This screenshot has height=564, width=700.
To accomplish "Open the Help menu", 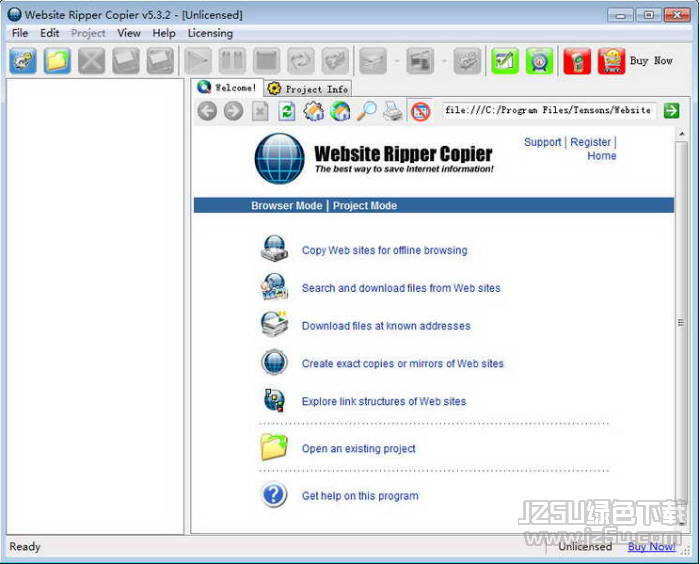I will pos(164,33).
